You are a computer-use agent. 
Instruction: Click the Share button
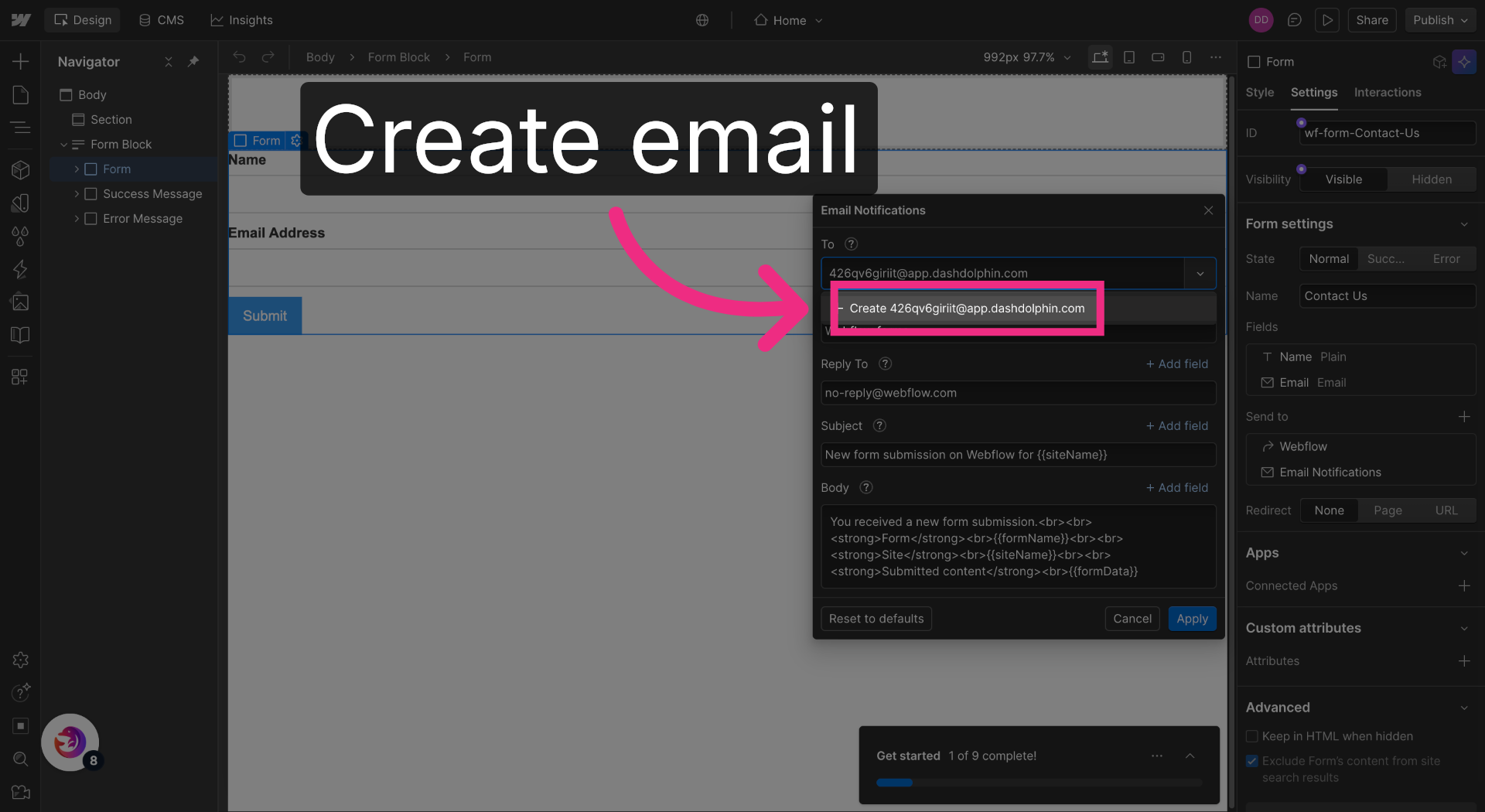(x=1371, y=20)
